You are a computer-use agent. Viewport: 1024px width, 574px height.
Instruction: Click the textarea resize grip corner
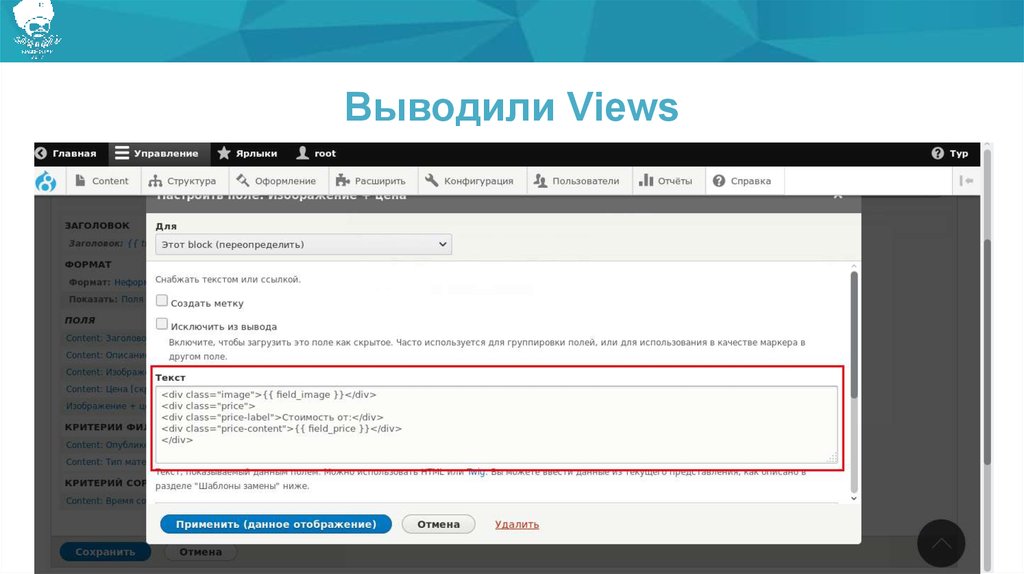832,457
